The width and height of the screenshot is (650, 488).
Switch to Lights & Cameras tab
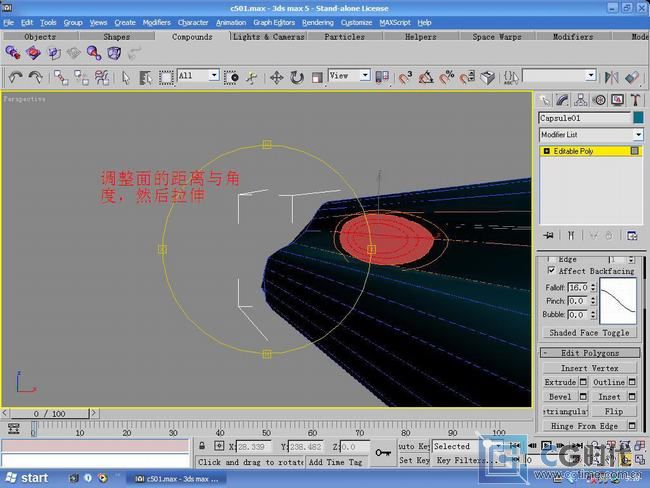pyautogui.click(x=269, y=36)
